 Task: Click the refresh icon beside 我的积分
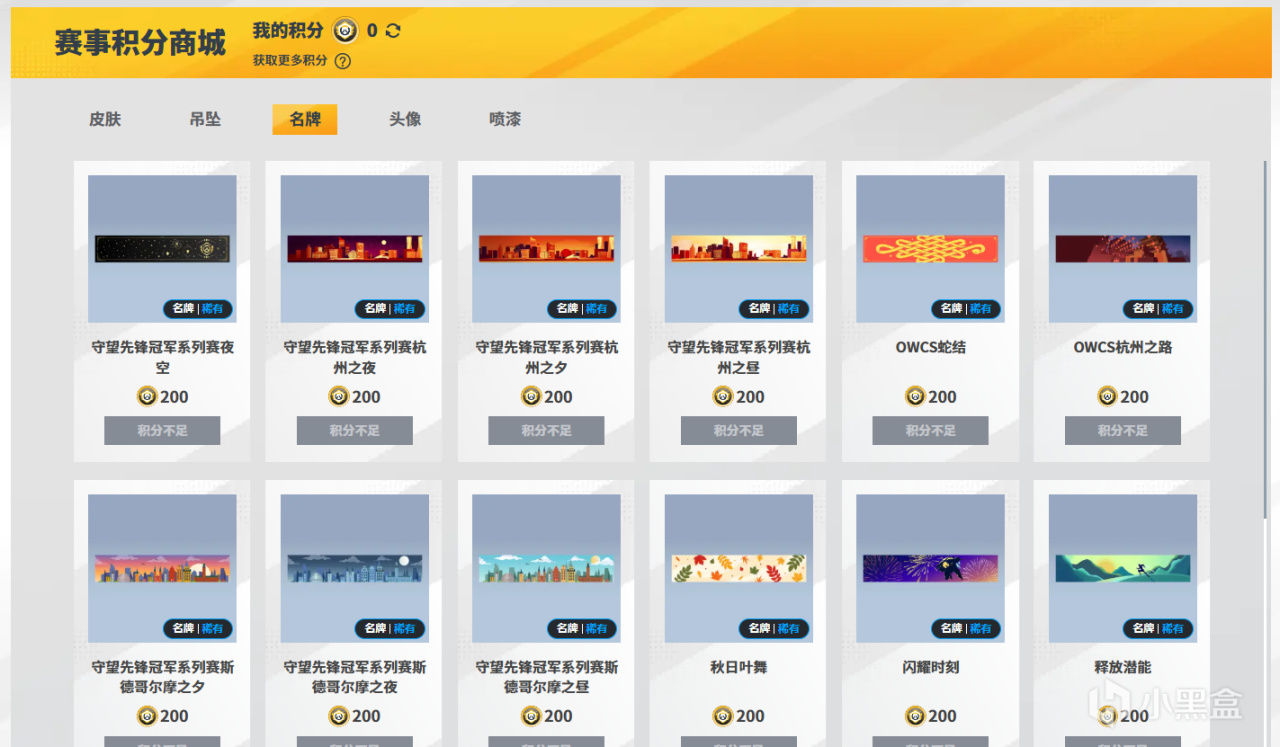coord(393,30)
